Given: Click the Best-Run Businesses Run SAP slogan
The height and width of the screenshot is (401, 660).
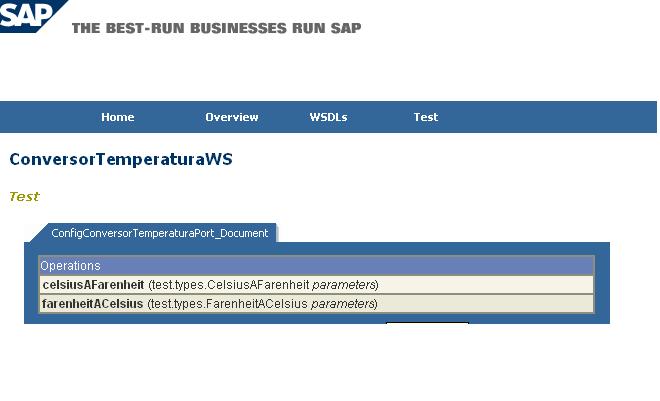Looking at the screenshot, I should click(x=217, y=28).
